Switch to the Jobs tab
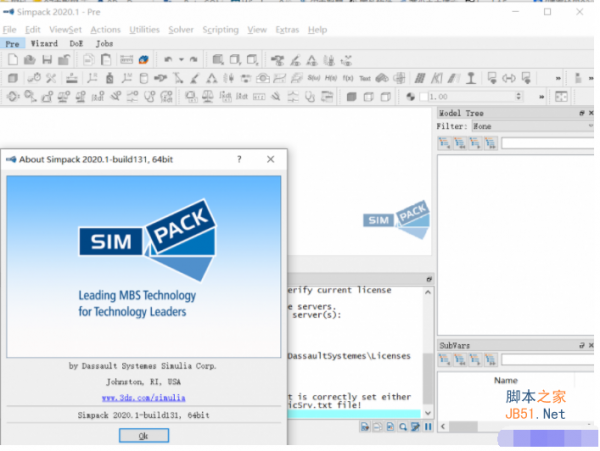 pyautogui.click(x=104, y=44)
